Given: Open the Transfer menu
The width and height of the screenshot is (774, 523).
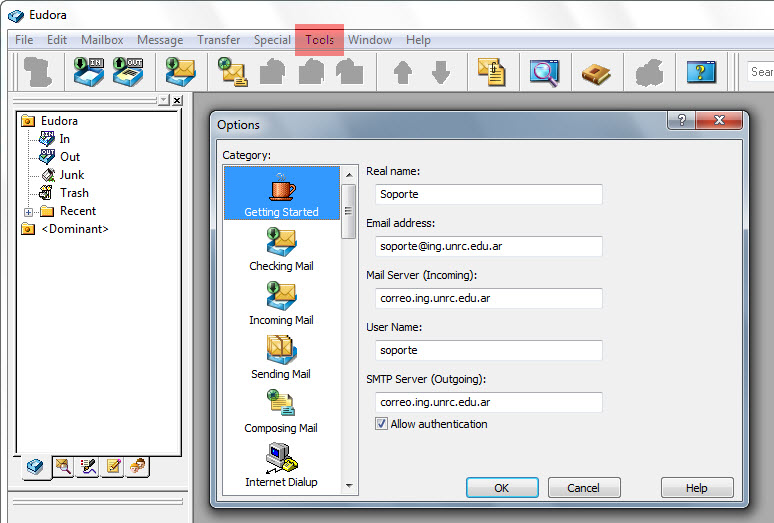Looking at the screenshot, I should pos(219,40).
